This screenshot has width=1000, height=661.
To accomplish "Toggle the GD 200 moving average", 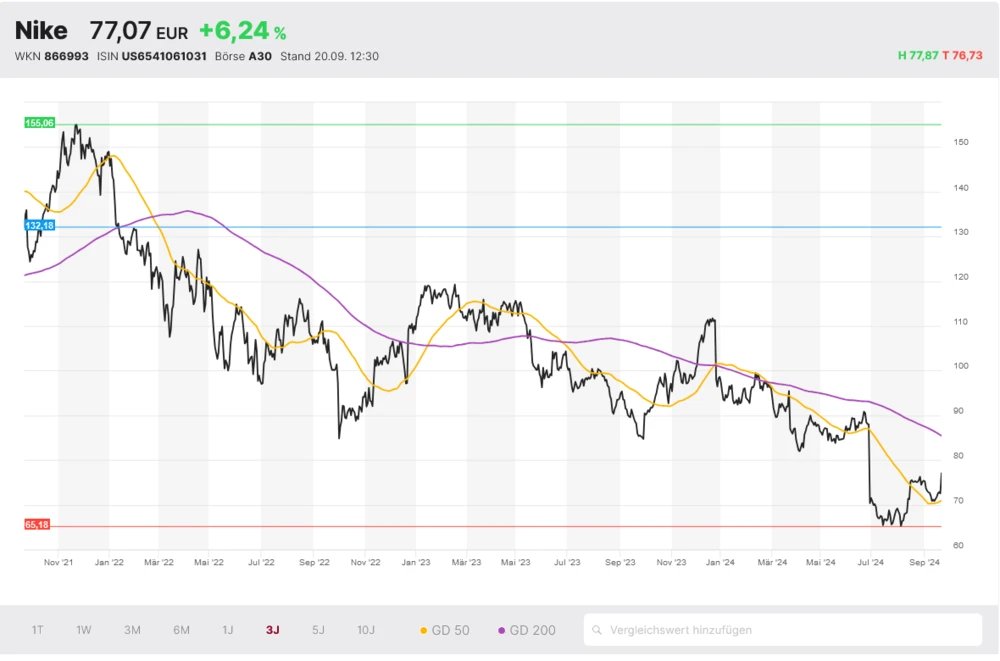I will pyautogui.click(x=527, y=630).
